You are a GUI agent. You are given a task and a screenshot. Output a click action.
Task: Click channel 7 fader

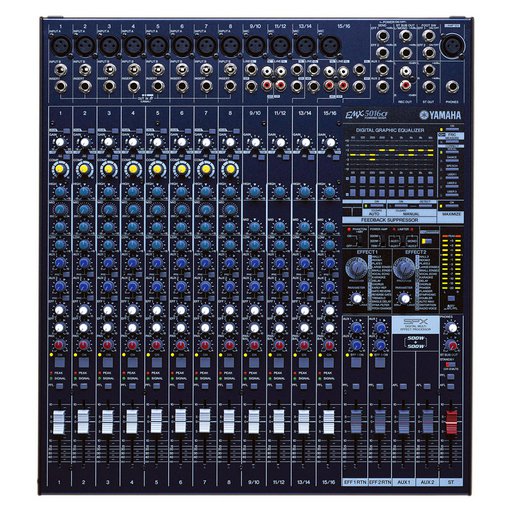[x=205, y=420]
